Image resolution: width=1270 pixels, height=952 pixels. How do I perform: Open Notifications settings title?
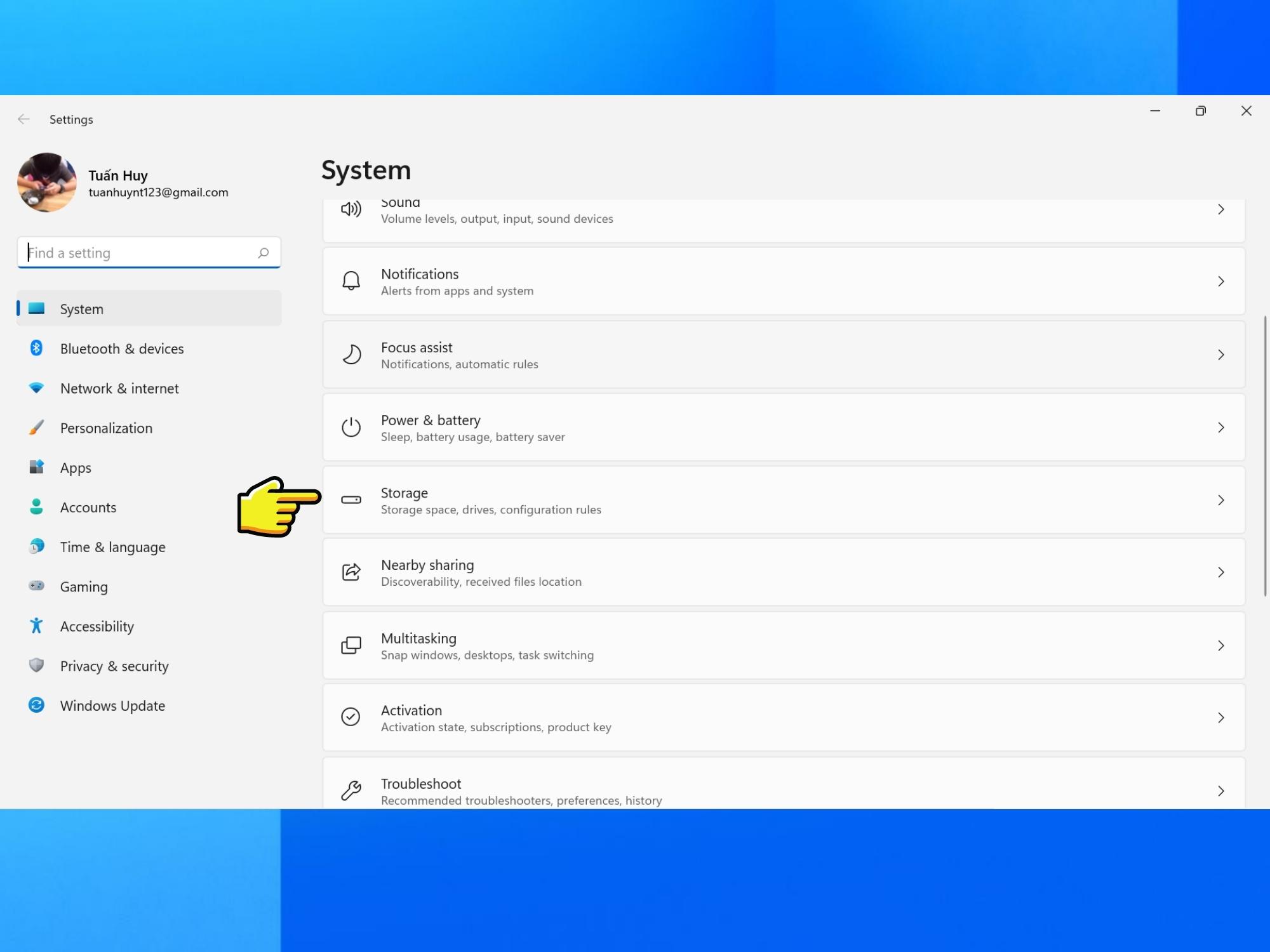tap(420, 274)
